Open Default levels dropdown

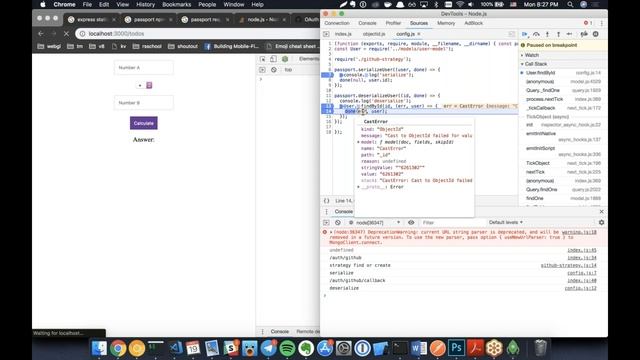tap(506, 222)
